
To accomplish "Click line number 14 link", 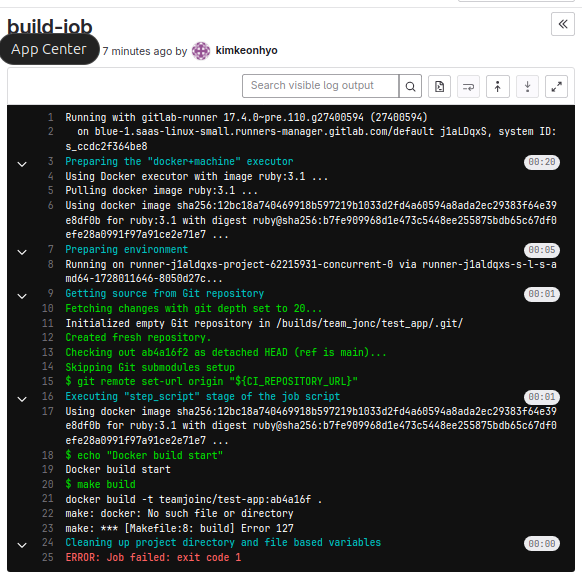I will click(x=48, y=367).
